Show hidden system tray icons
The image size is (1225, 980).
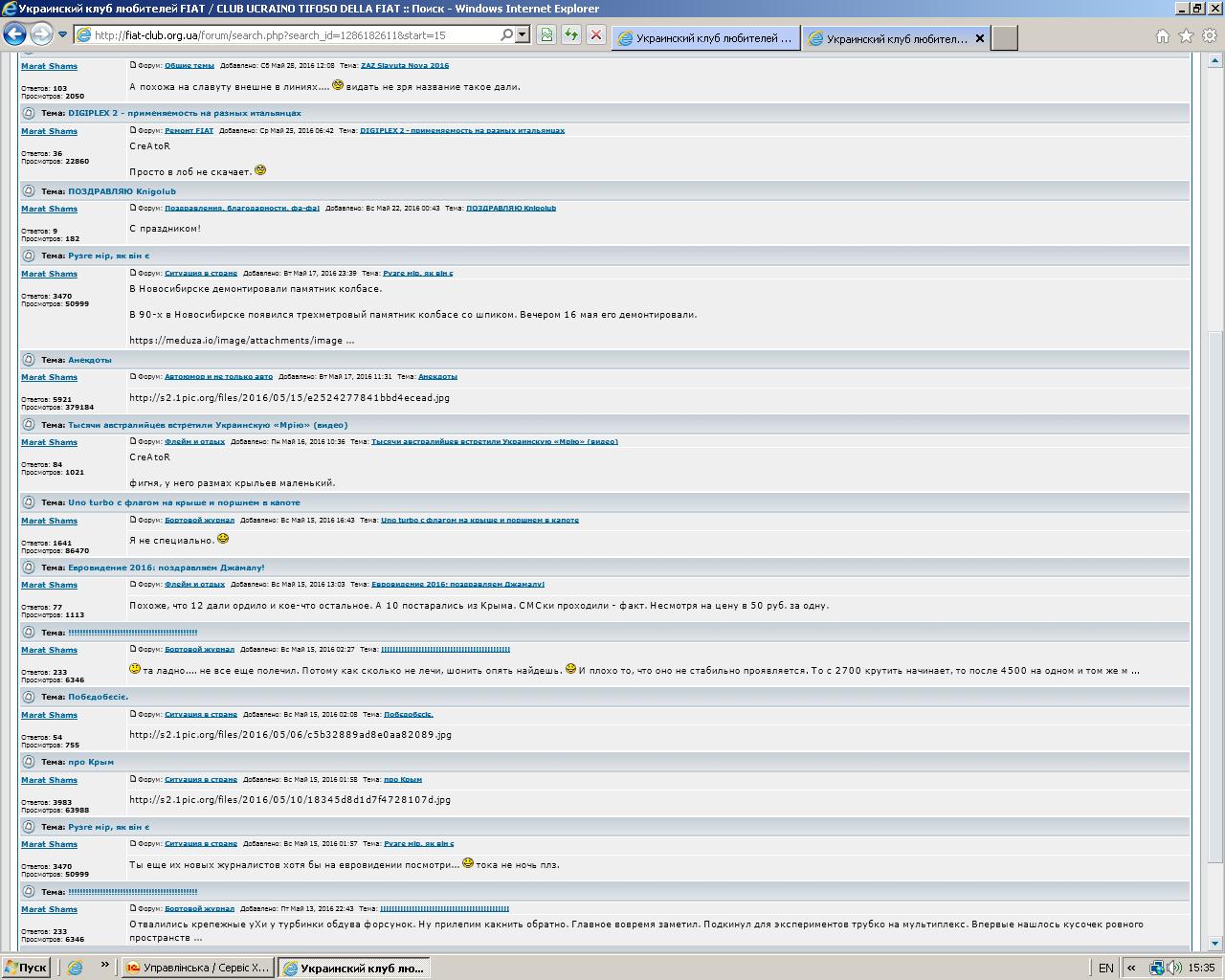(1130, 968)
